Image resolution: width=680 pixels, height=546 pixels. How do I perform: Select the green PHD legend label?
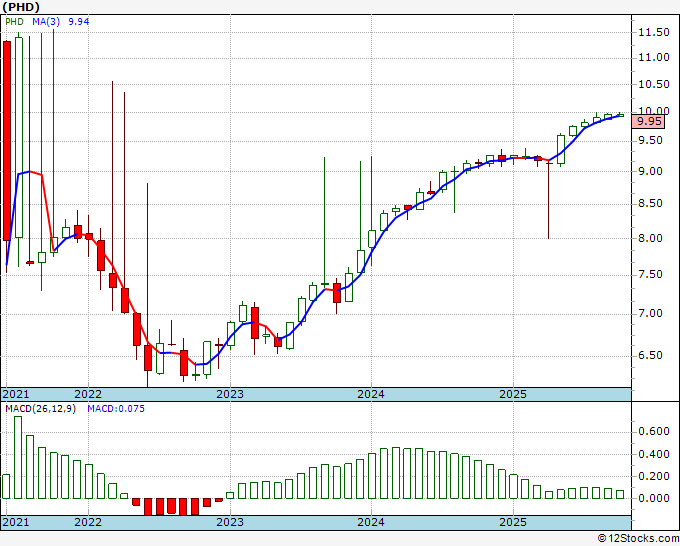click(x=14, y=22)
